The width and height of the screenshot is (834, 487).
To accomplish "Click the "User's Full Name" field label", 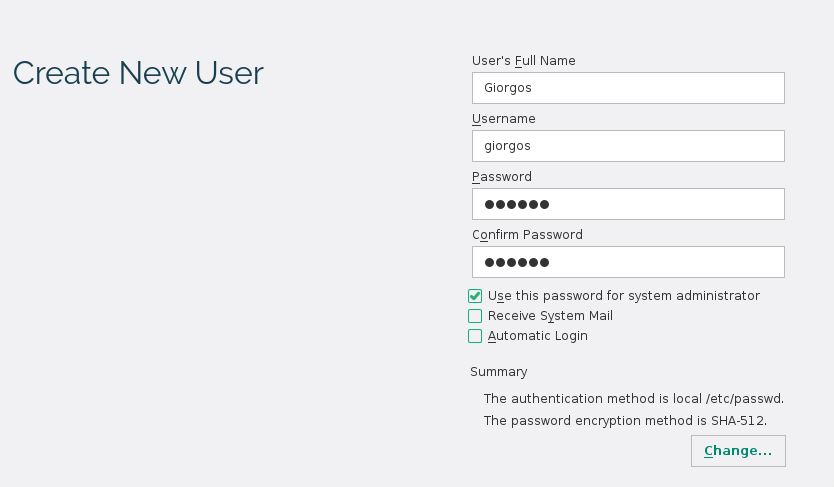I will point(523,61).
